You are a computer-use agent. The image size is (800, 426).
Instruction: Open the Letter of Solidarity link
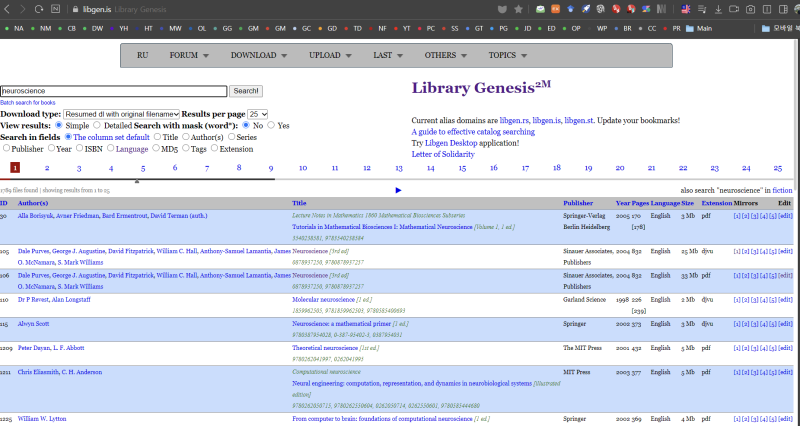coord(445,154)
